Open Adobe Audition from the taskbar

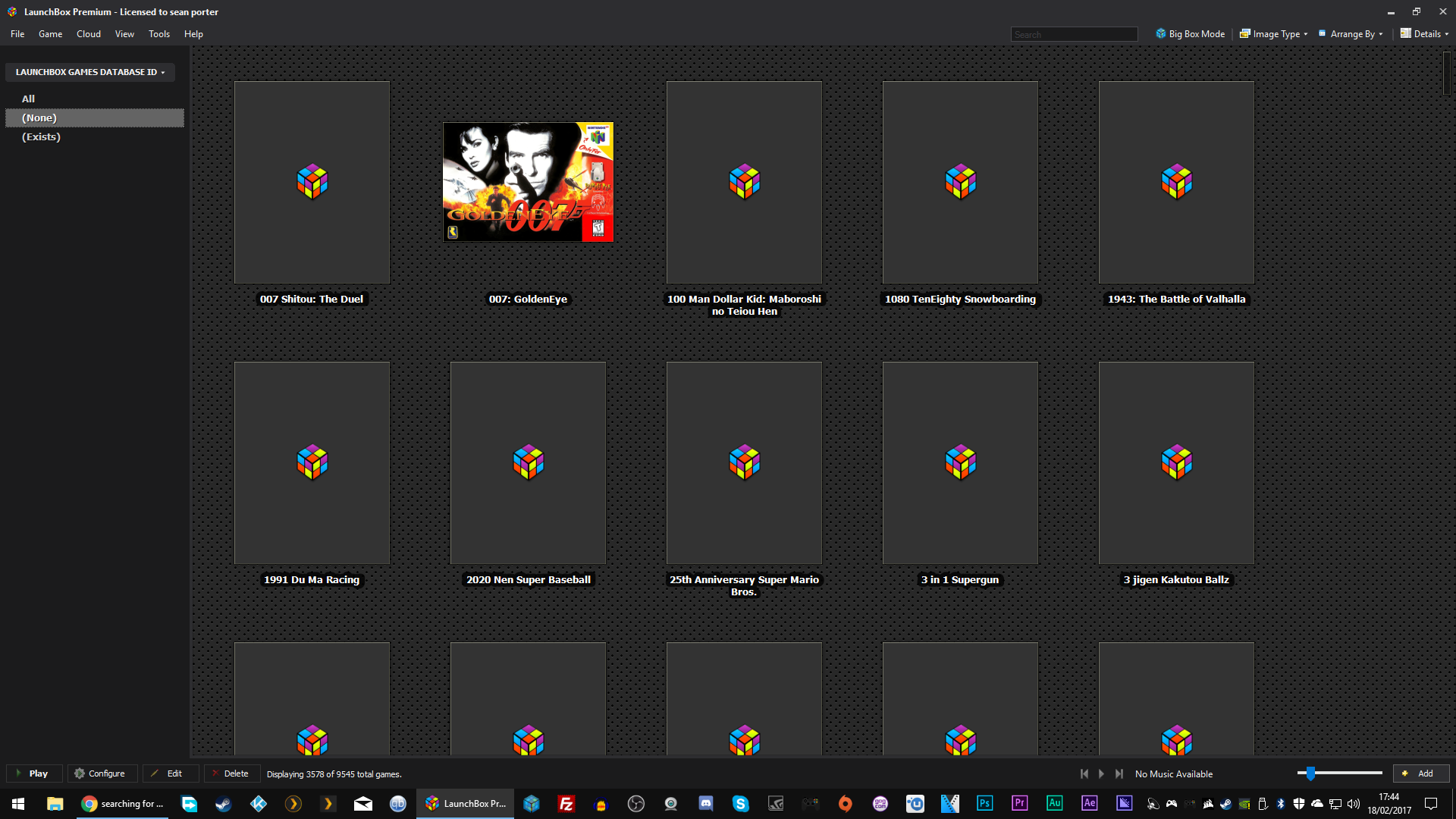(x=1055, y=804)
